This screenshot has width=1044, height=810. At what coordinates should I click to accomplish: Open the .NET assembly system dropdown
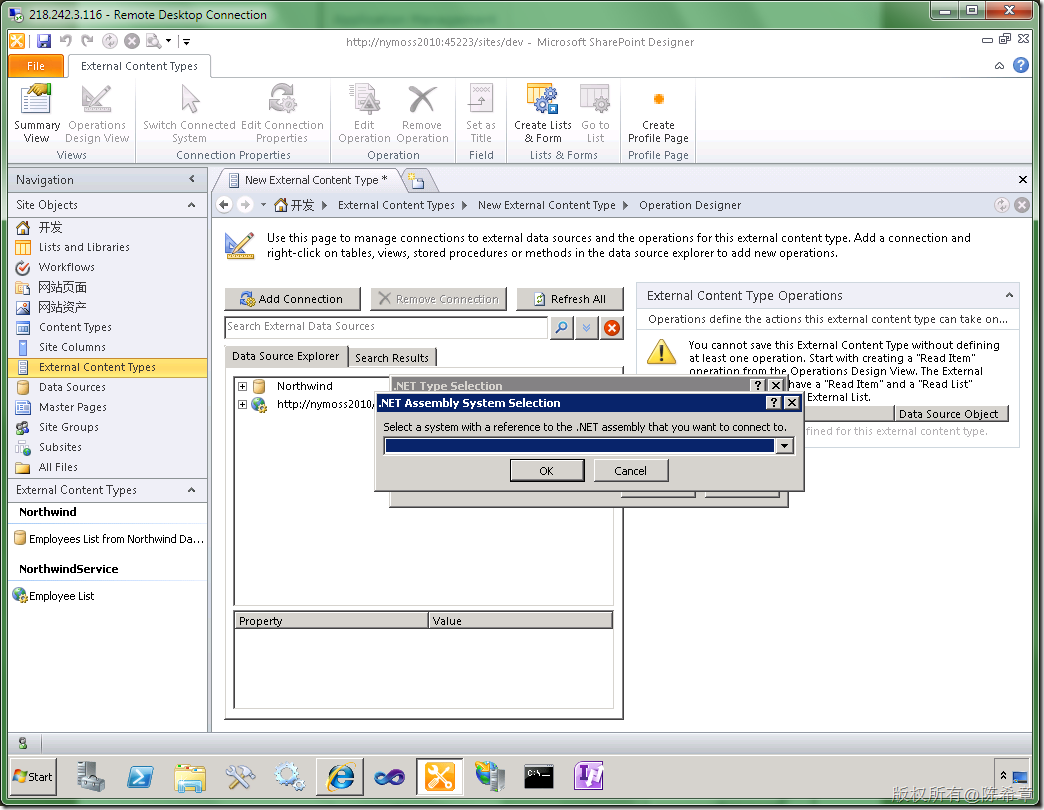785,446
